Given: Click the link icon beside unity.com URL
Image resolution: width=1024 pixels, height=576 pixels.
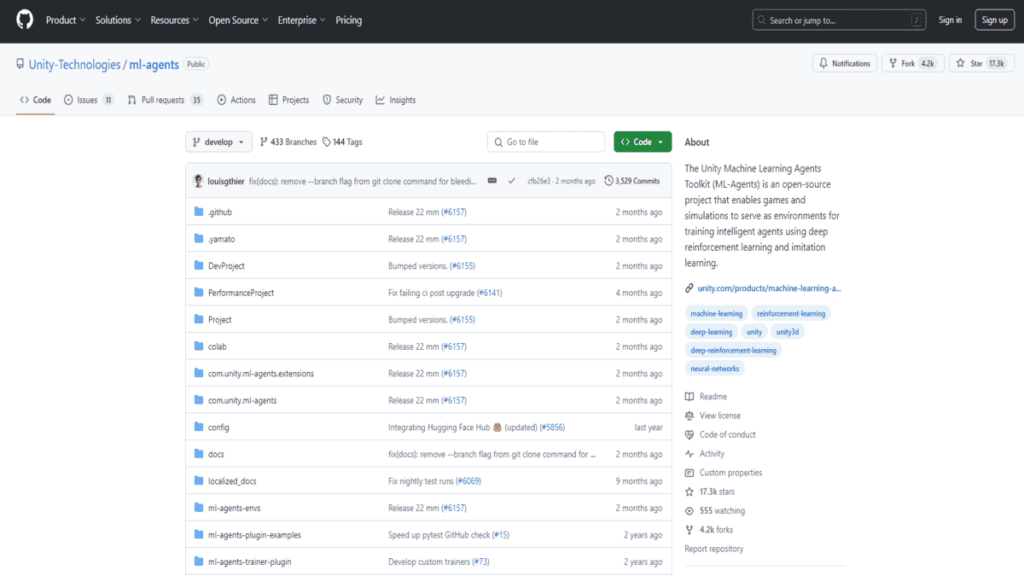Looking at the screenshot, I should click(689, 288).
